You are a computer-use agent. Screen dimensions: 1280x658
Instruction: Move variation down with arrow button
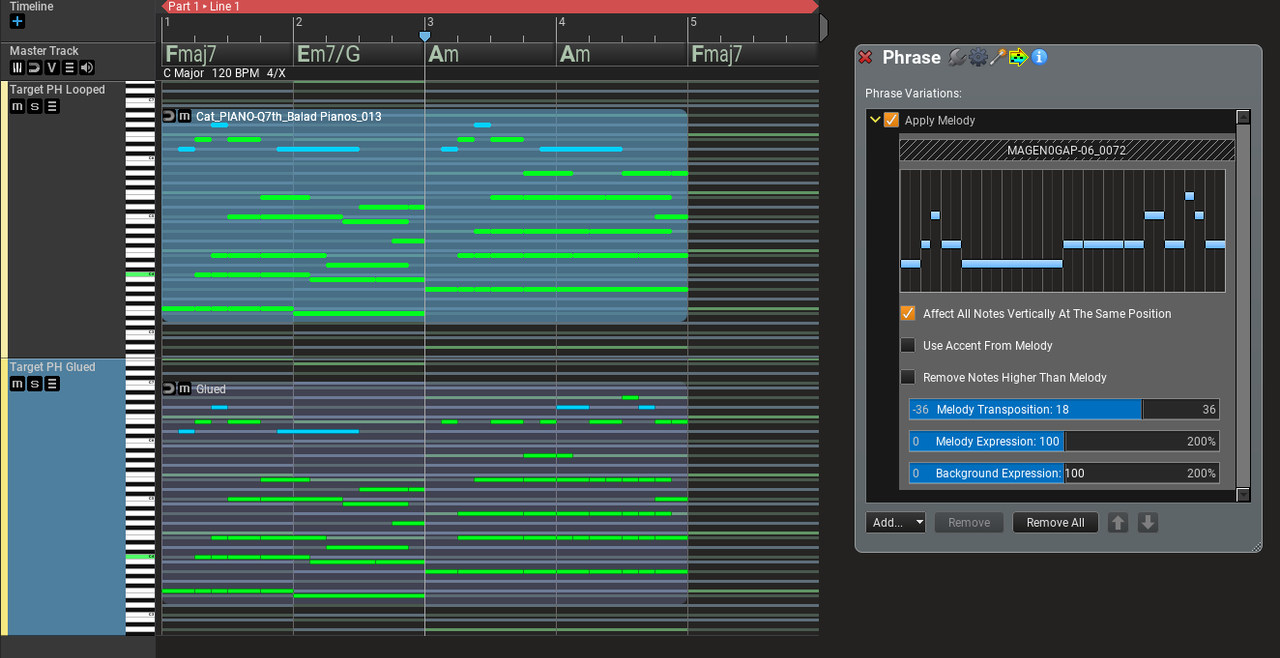[1148, 522]
